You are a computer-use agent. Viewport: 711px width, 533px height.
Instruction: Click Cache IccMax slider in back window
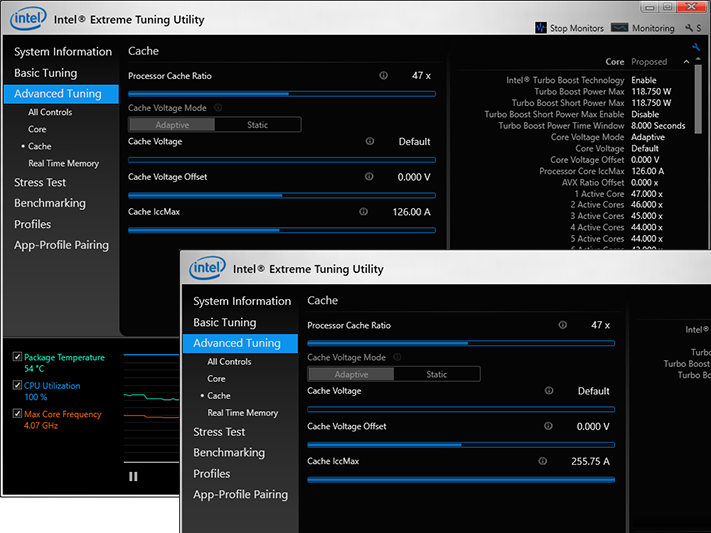[x=282, y=230]
